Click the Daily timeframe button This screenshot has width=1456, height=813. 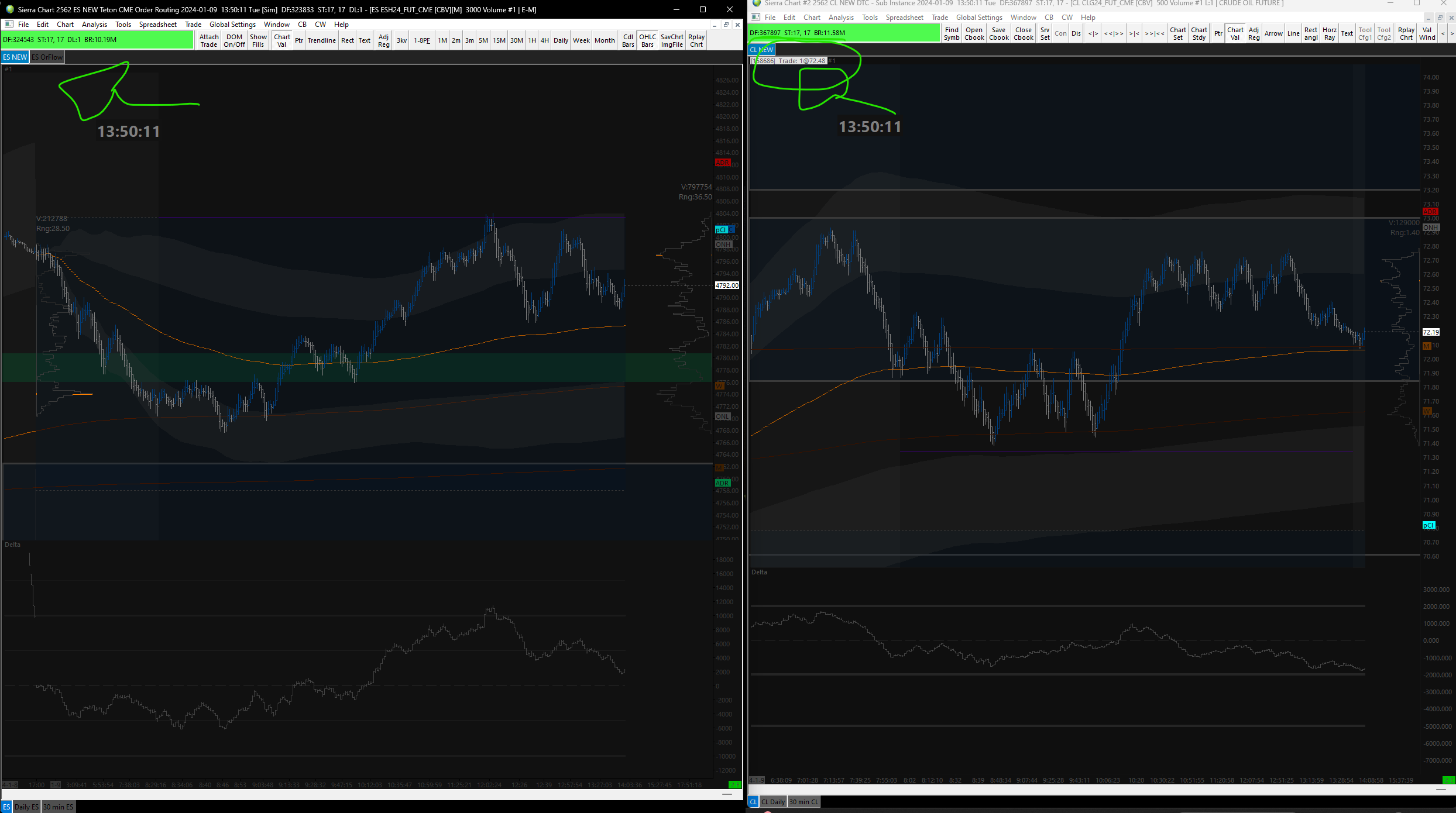point(561,40)
